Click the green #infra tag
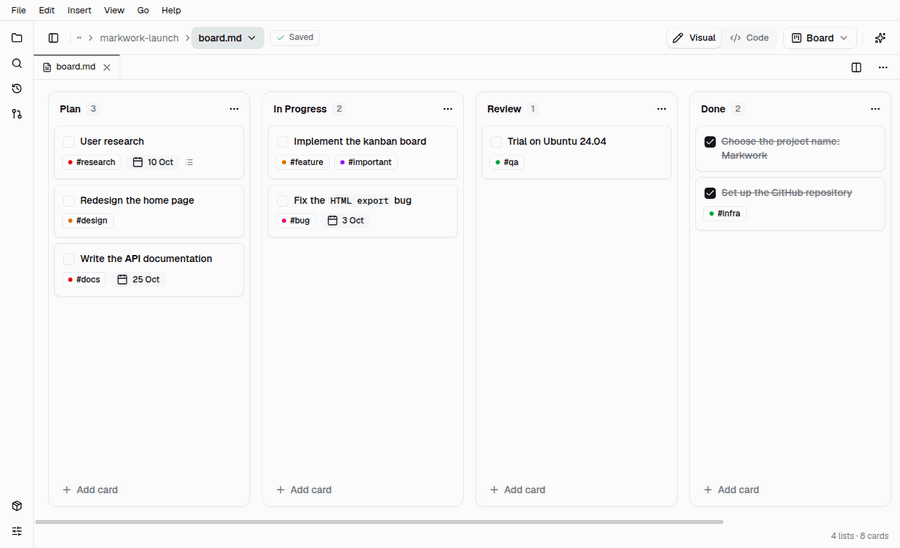 (725, 213)
